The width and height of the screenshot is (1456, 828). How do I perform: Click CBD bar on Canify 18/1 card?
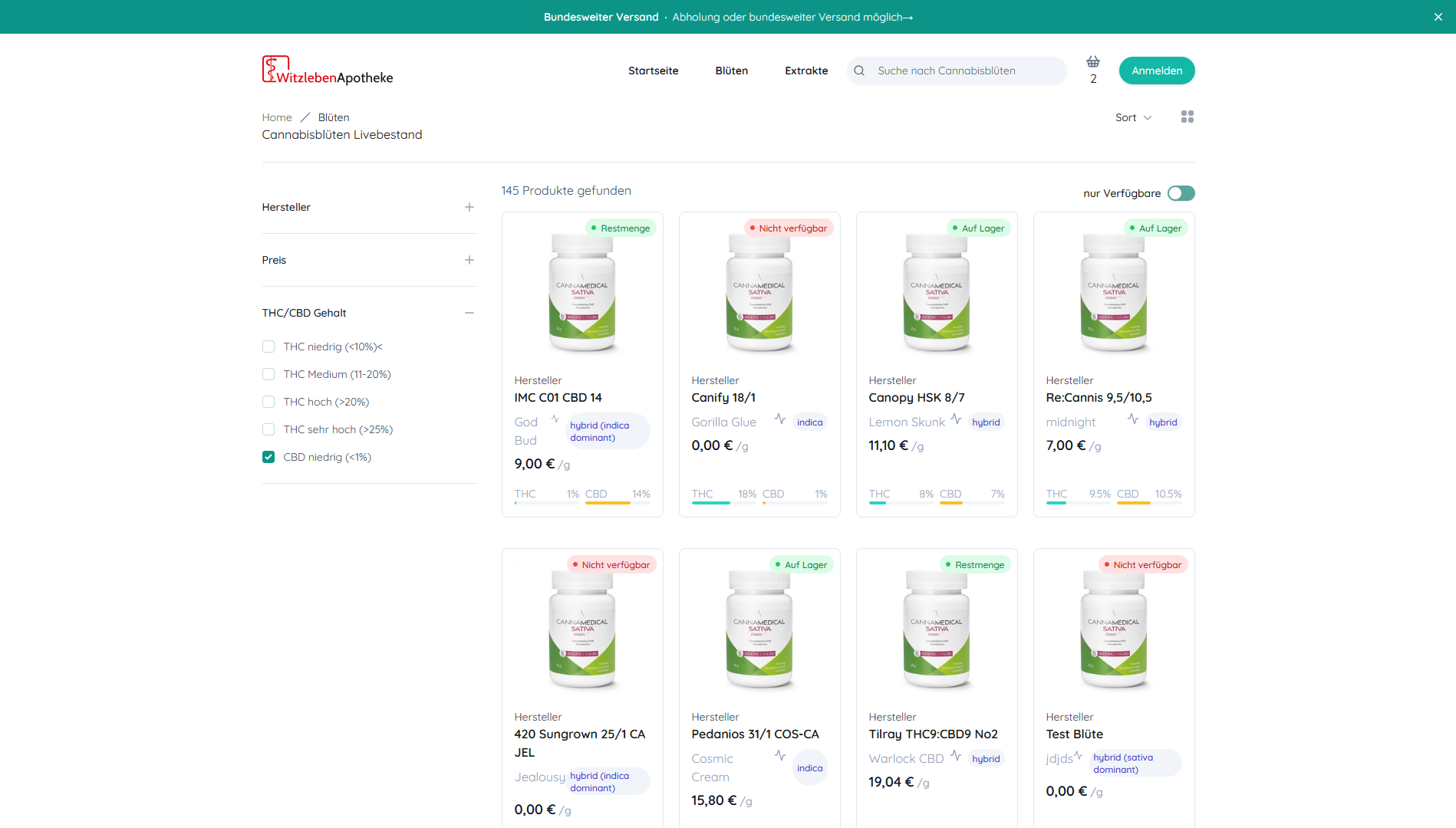coord(795,503)
